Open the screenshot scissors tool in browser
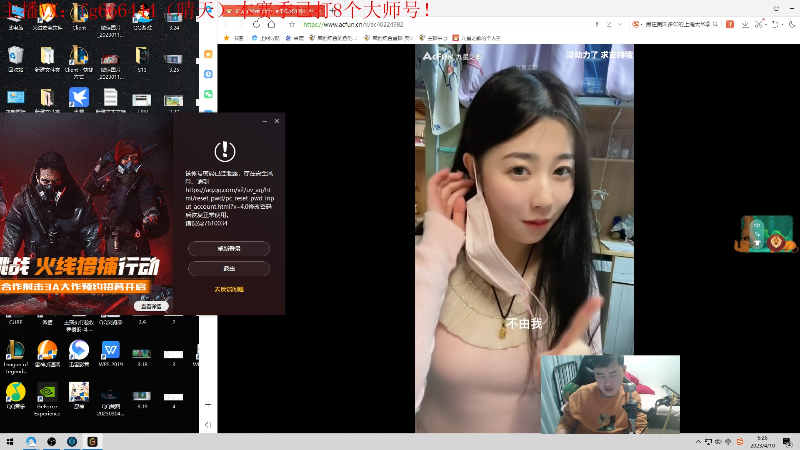 759,24
